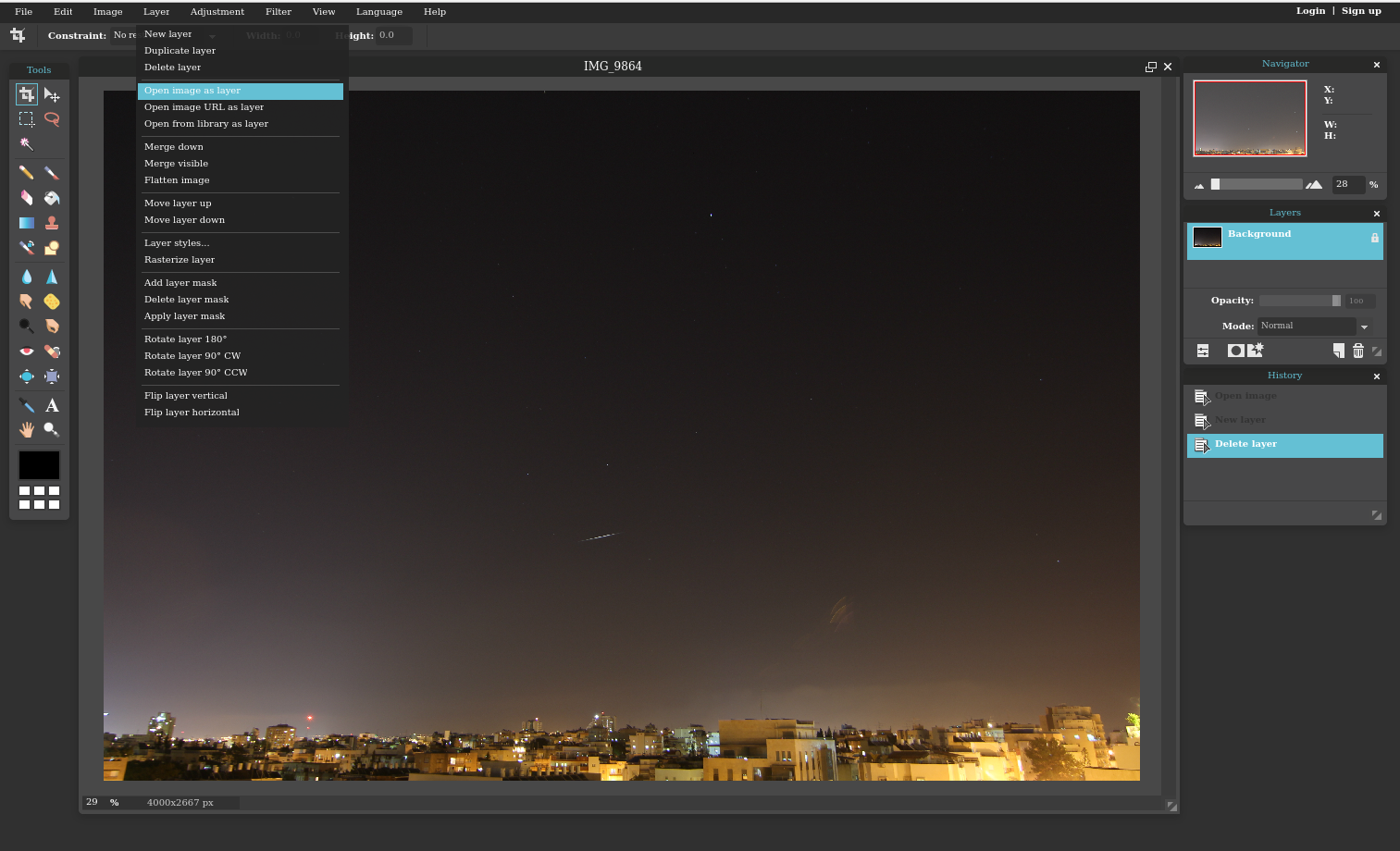
Task: Select the Red Eye Reduction tool
Action: 27,351
